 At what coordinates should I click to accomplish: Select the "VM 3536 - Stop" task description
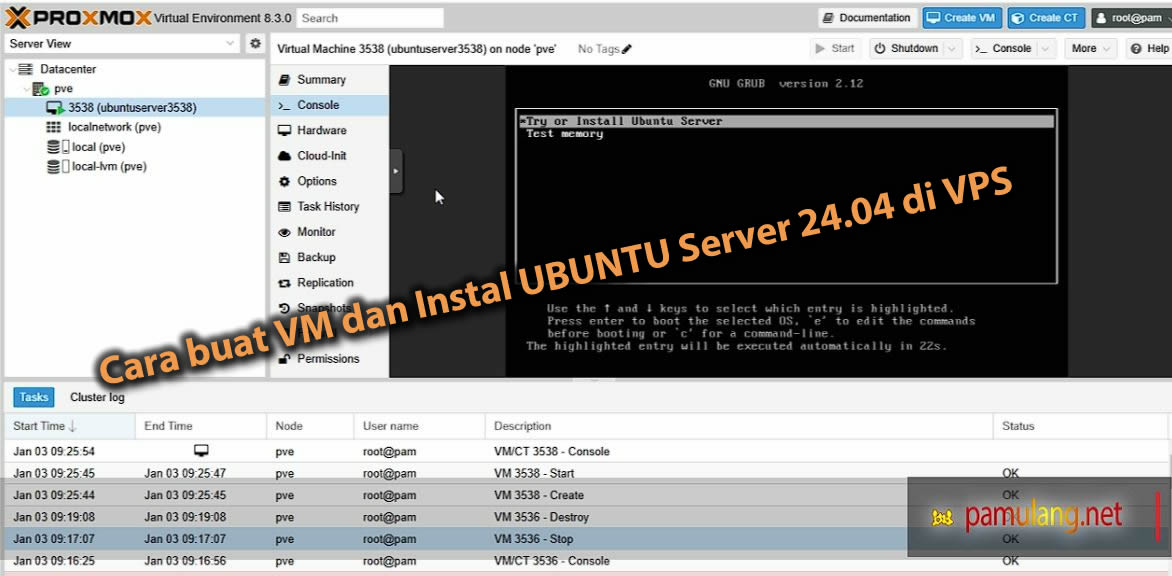pyautogui.click(x=533, y=539)
